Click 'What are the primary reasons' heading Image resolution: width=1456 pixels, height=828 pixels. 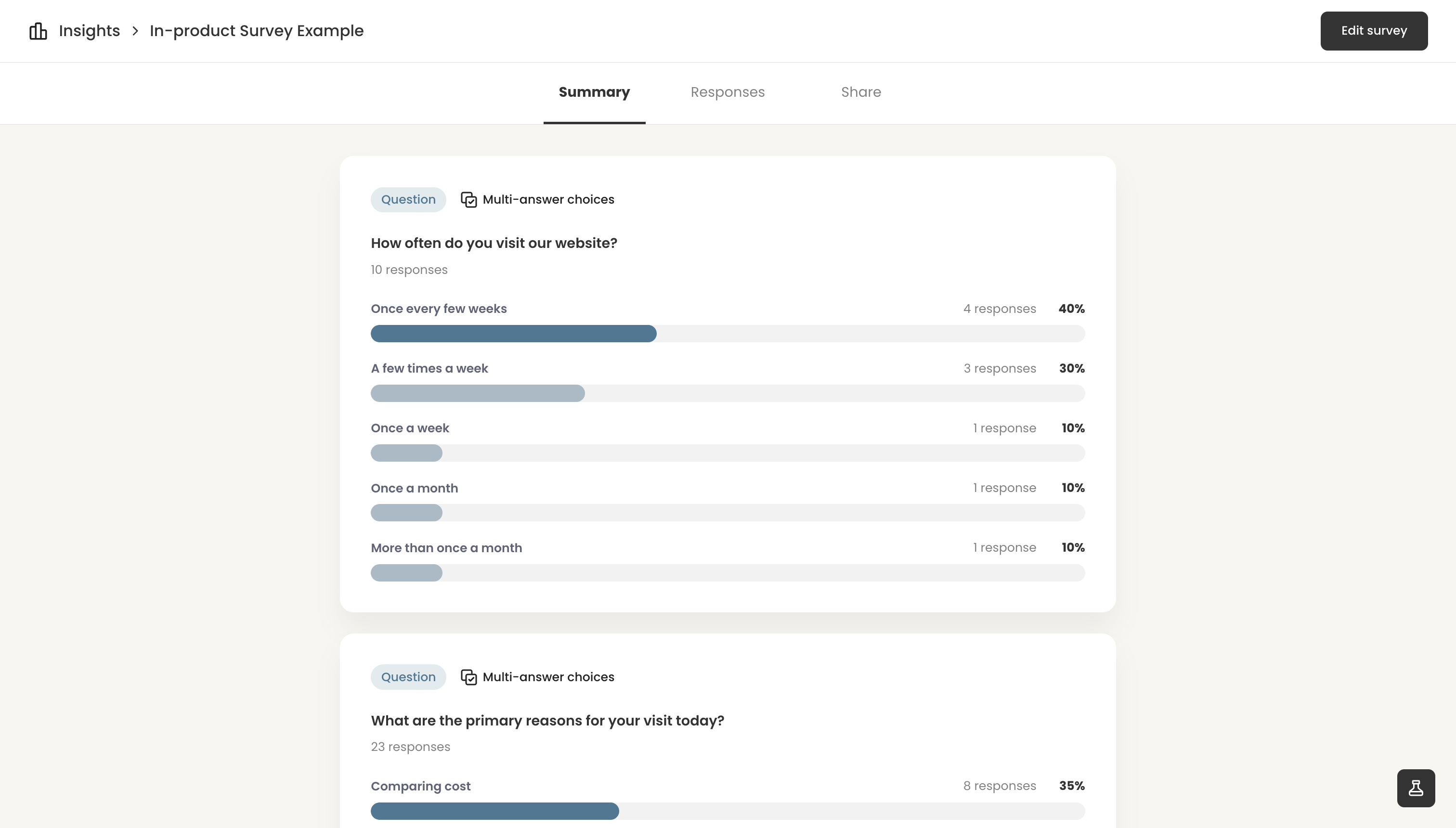click(x=547, y=721)
